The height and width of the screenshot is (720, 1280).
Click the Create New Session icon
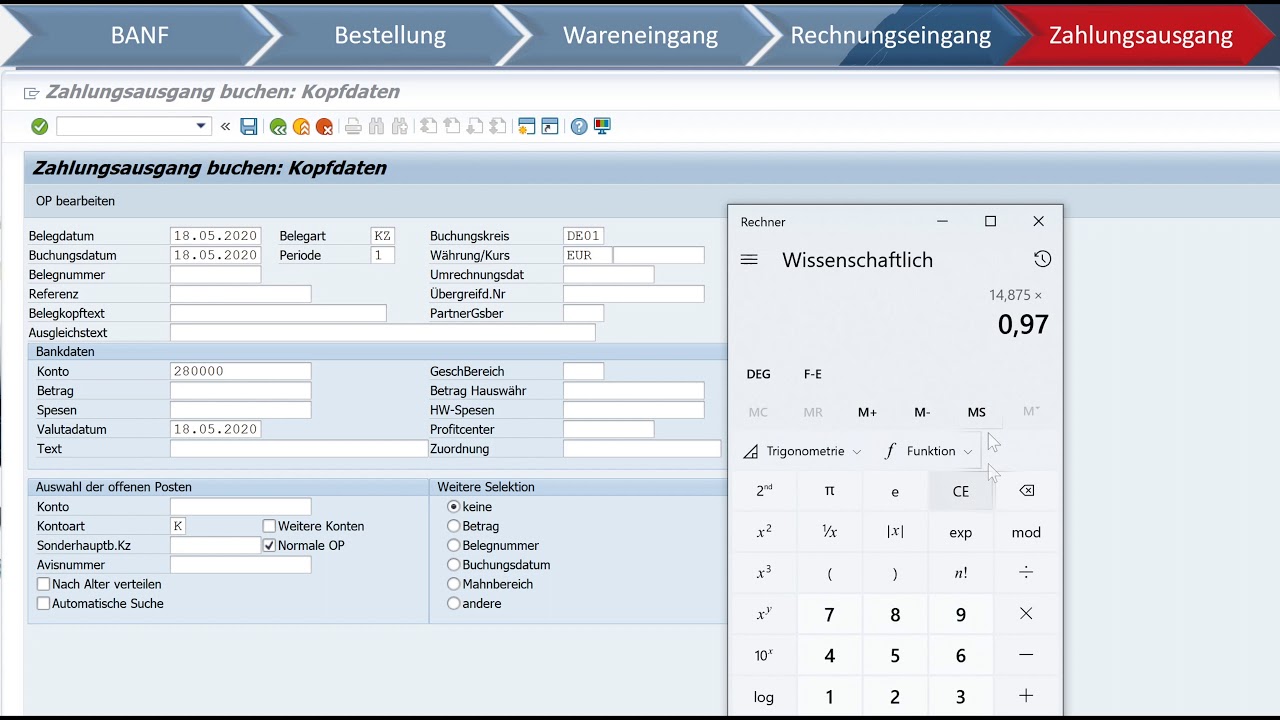[x=526, y=126]
